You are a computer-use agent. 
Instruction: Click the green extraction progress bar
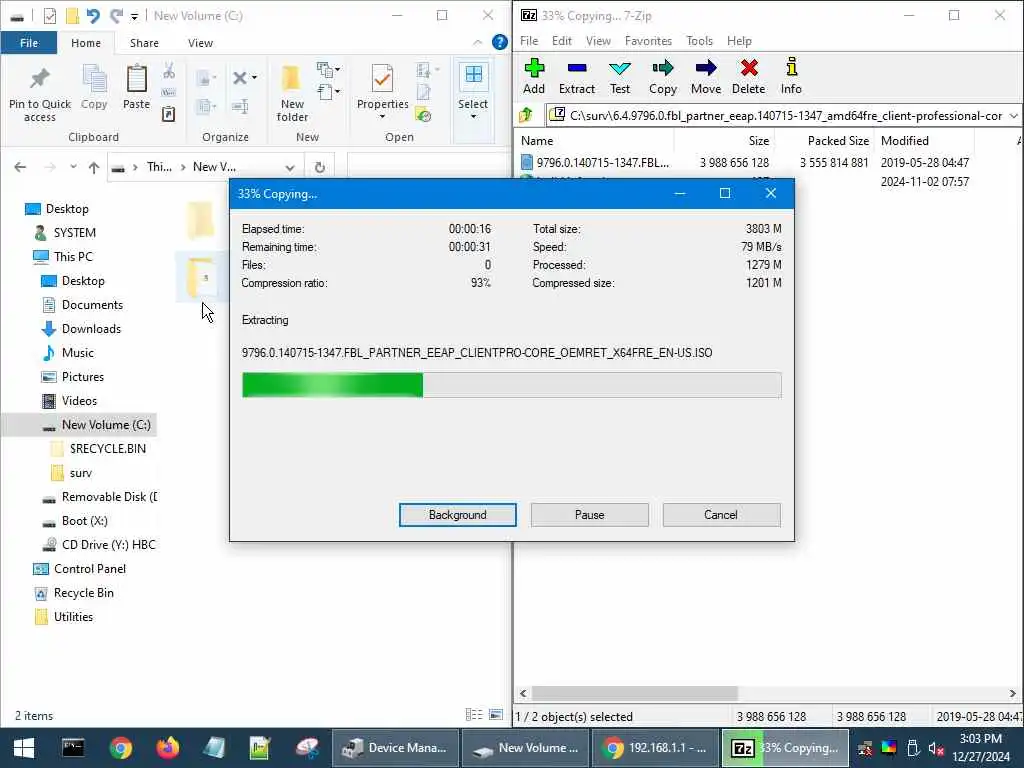coord(511,385)
